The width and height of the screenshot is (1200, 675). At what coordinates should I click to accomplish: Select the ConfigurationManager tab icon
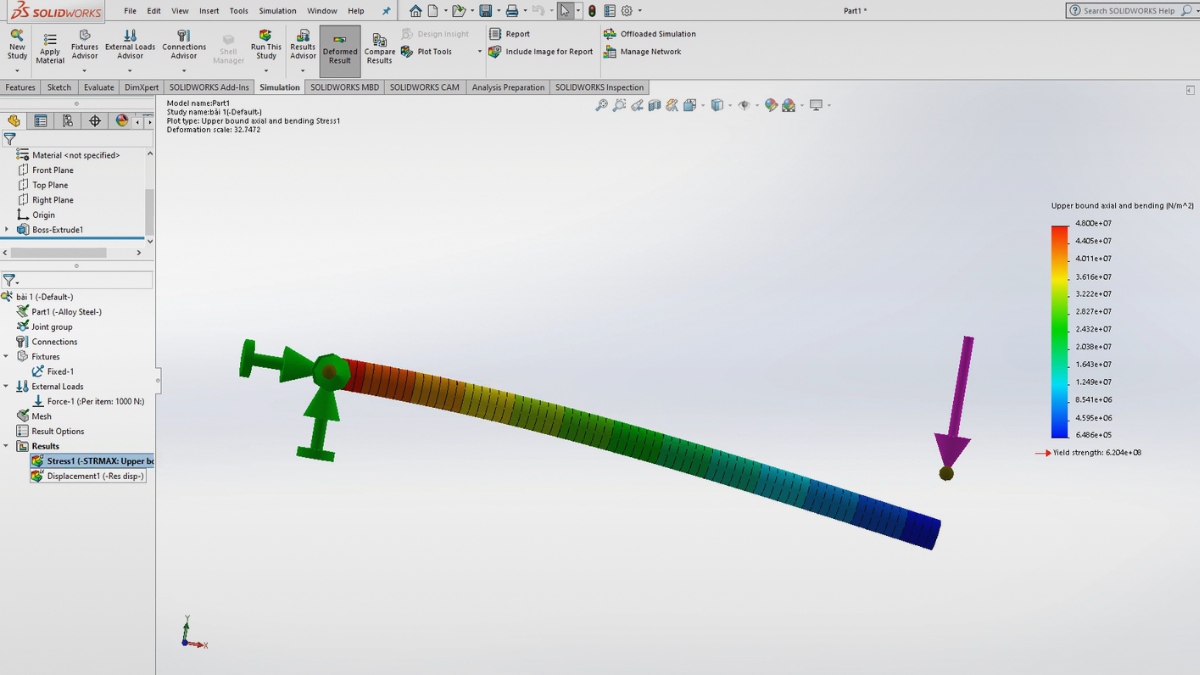[68, 121]
